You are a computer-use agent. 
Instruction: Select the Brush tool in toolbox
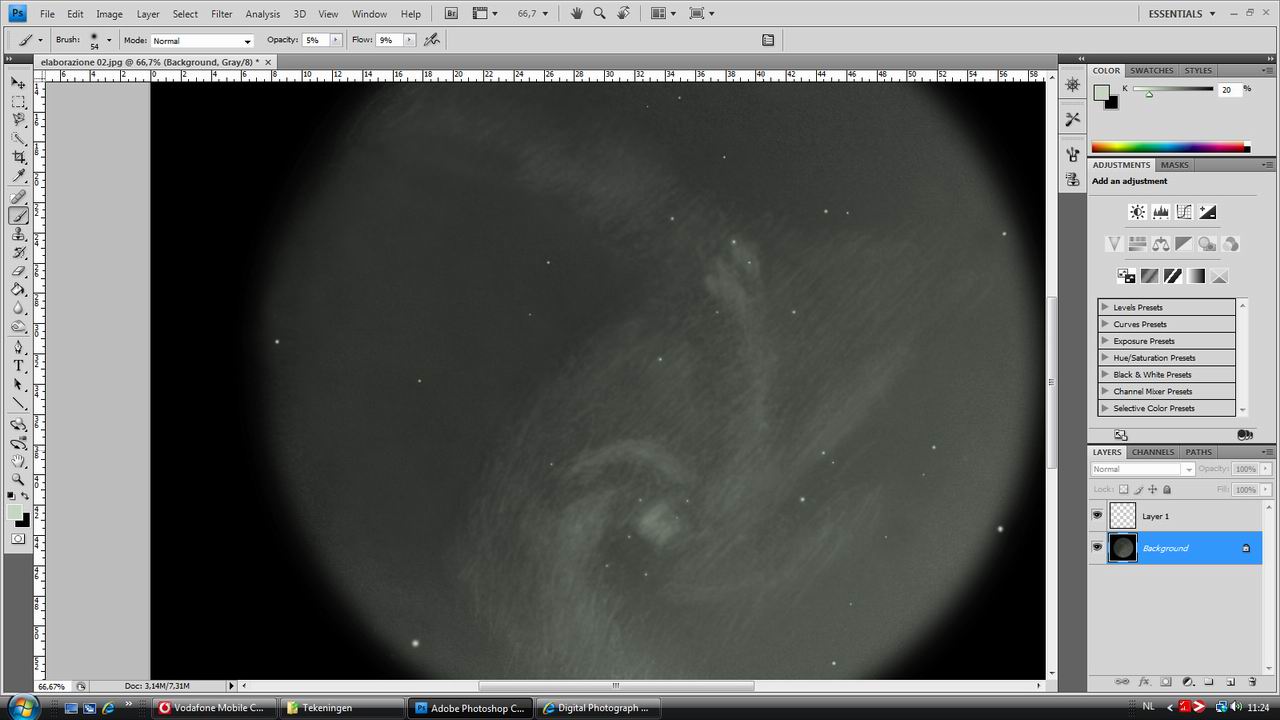point(18,215)
